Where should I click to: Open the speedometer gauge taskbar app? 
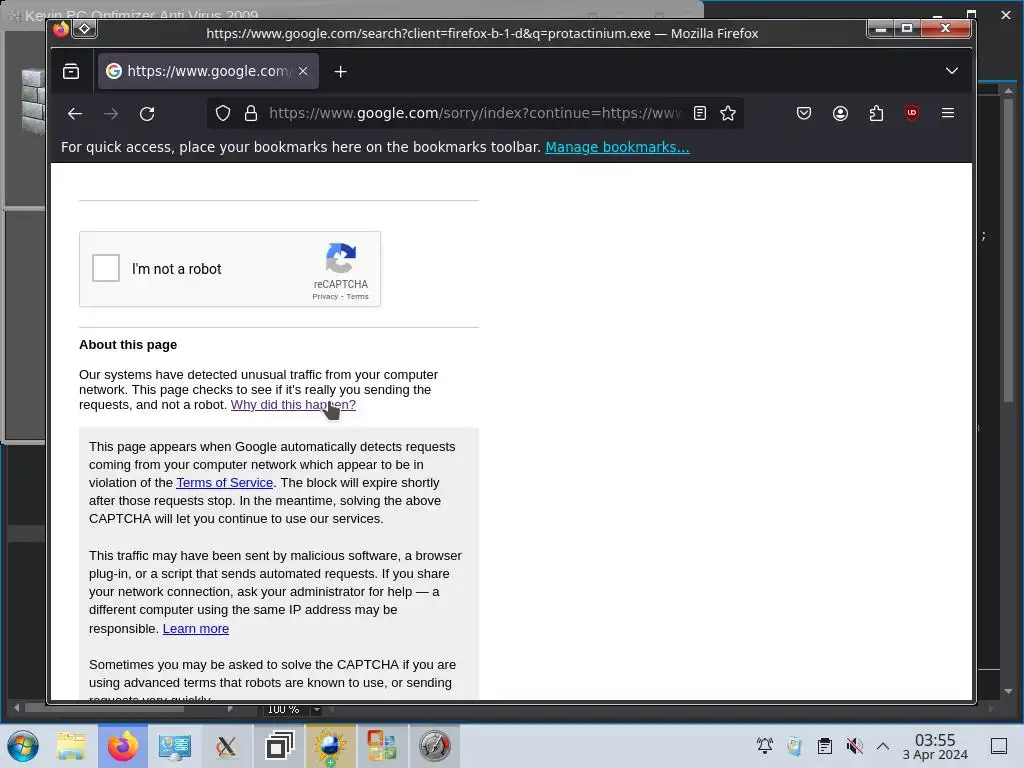[434, 746]
